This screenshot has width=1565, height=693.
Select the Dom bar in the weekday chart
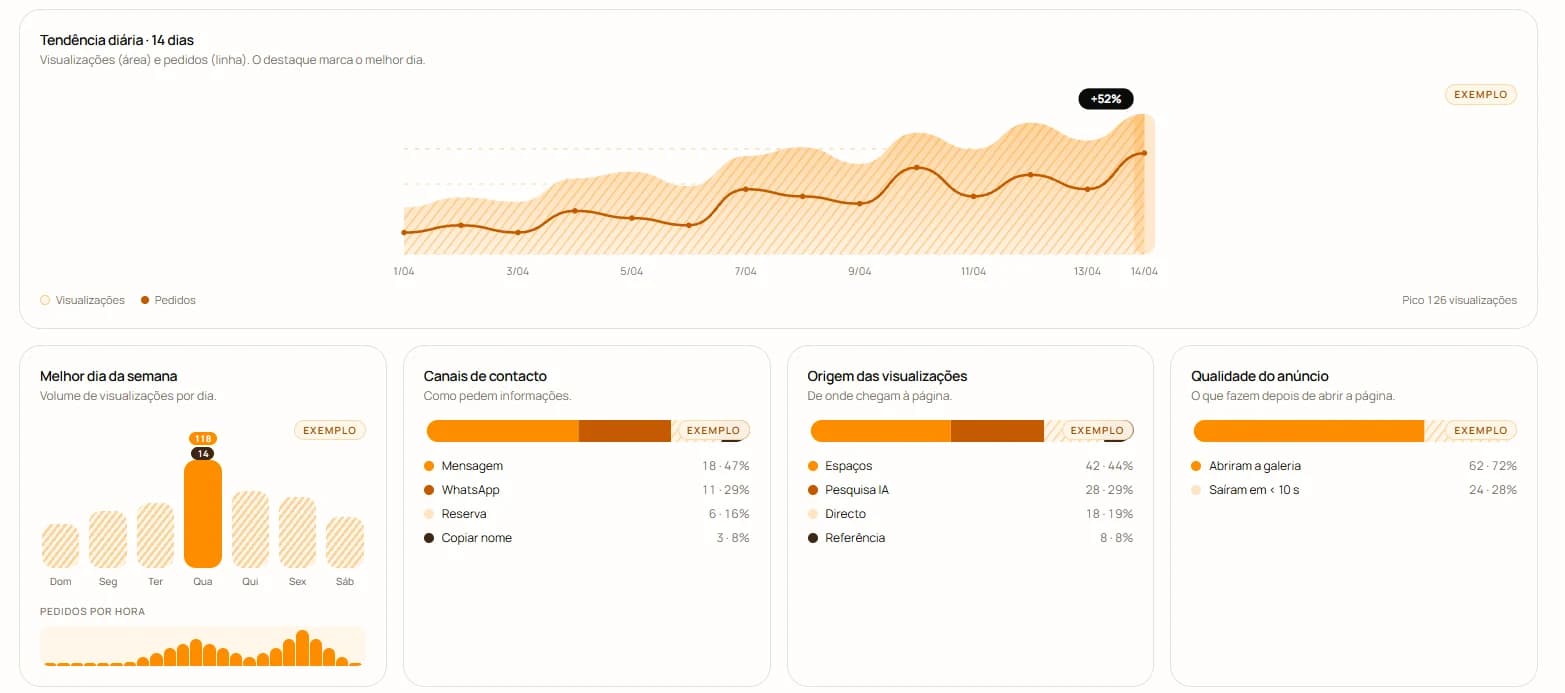coord(60,546)
